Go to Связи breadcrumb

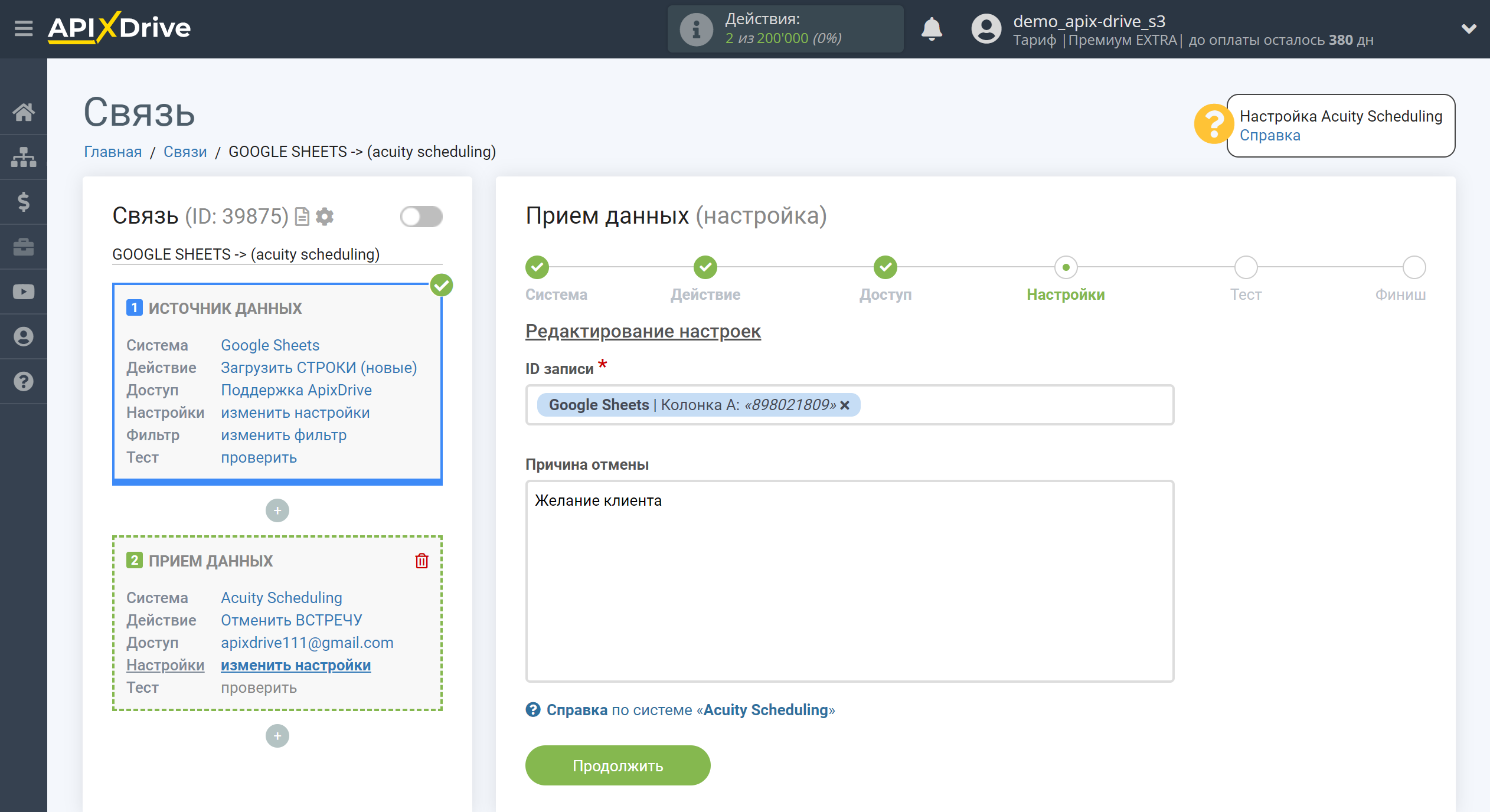185,152
